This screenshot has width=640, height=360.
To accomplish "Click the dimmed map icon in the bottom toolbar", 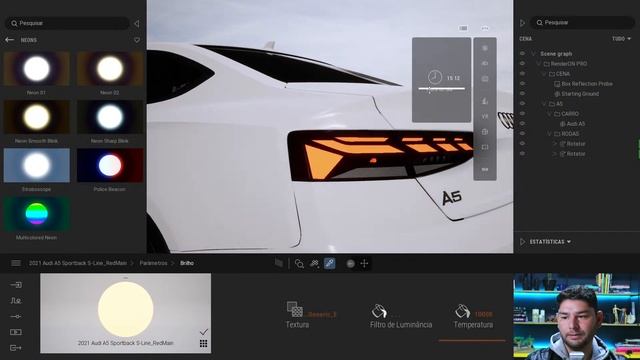I will (x=279, y=263).
